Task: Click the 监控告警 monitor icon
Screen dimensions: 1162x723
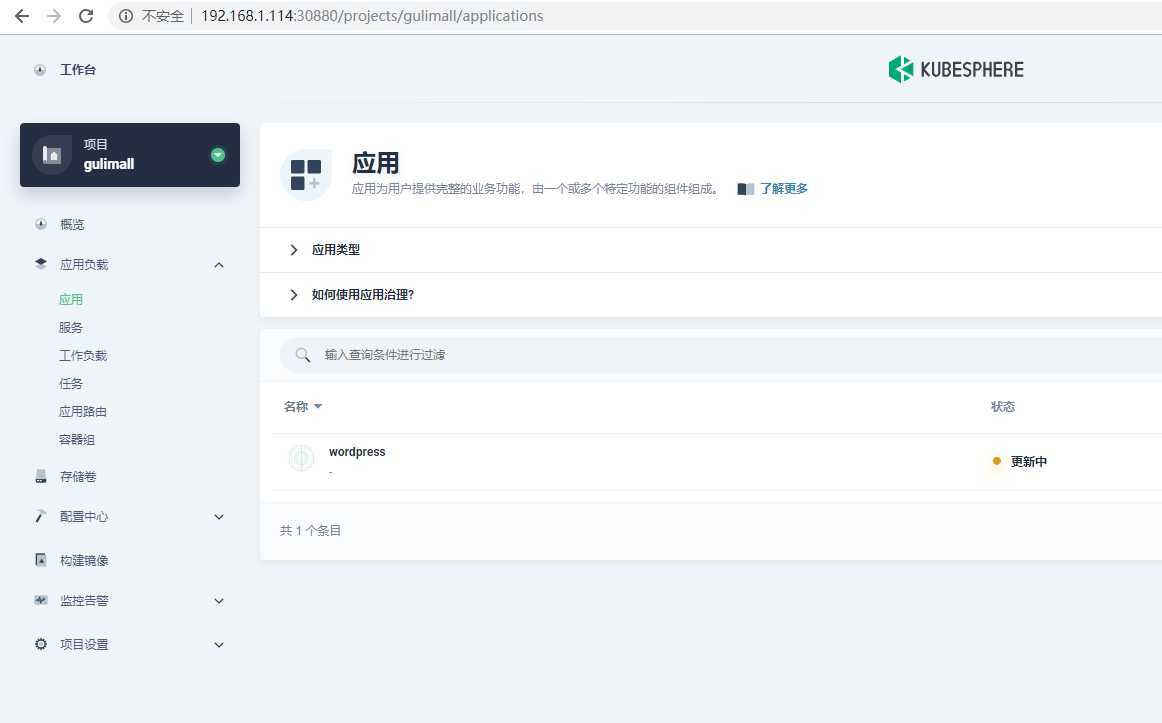Action: (x=41, y=600)
